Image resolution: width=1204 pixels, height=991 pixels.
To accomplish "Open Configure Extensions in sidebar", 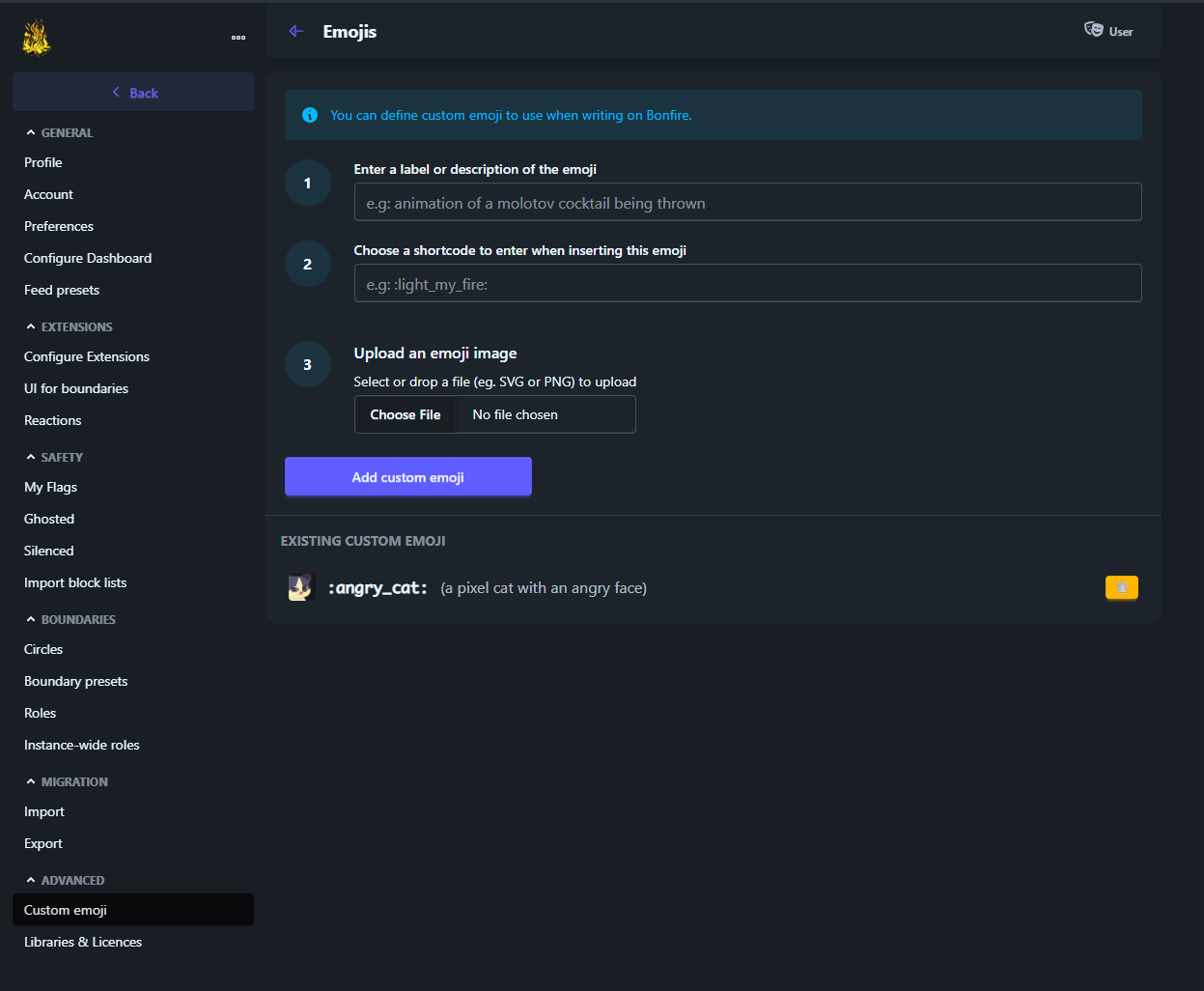I will (87, 356).
